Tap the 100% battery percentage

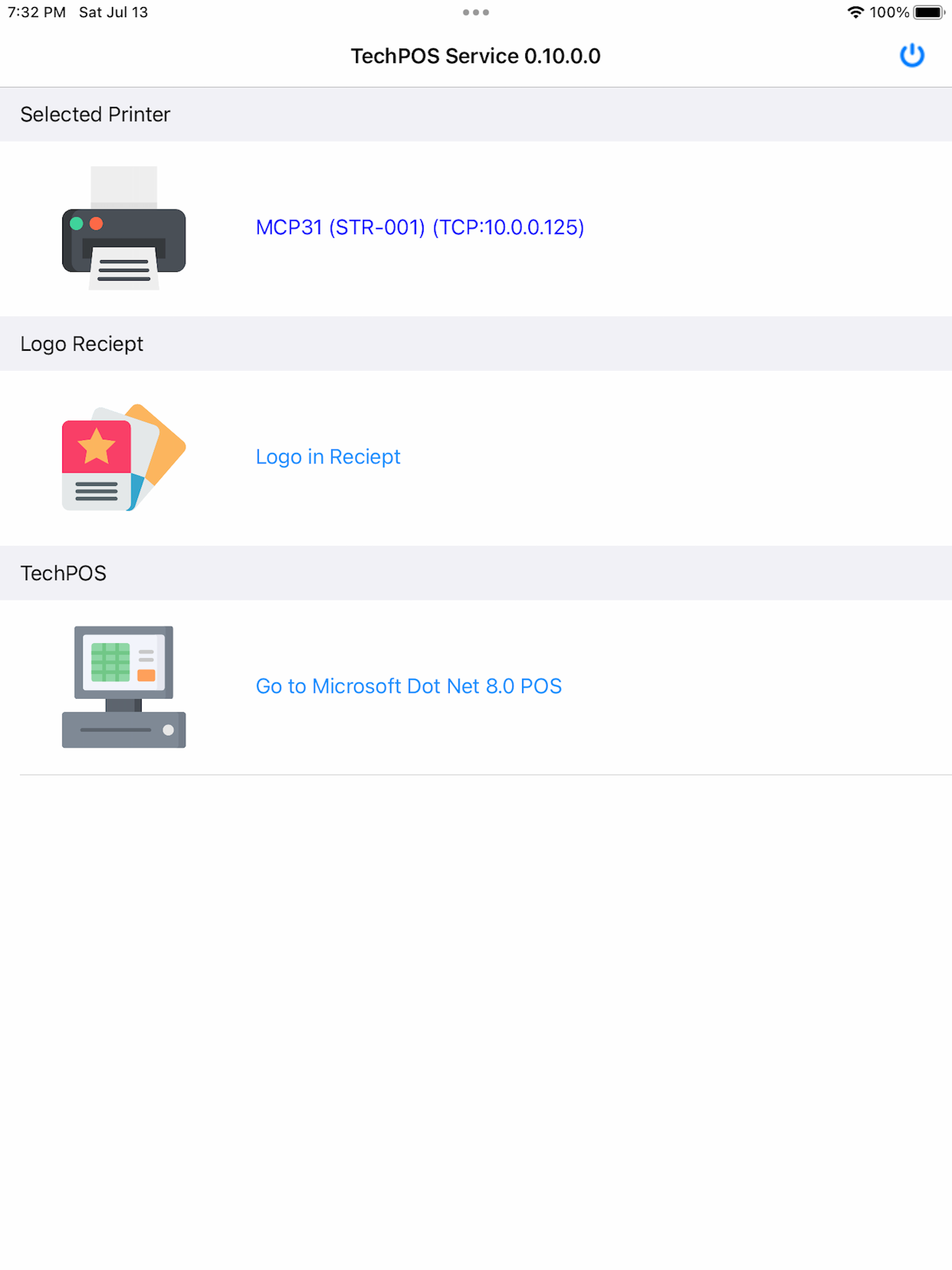pos(889,12)
